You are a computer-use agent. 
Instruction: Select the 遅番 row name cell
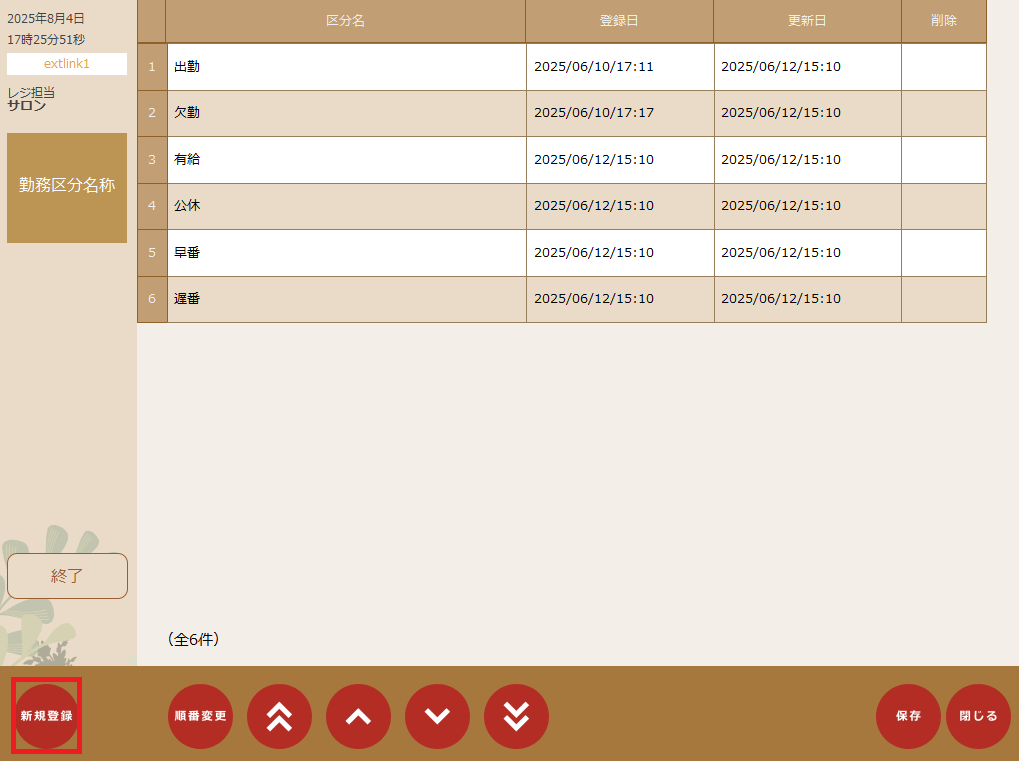[x=346, y=299]
